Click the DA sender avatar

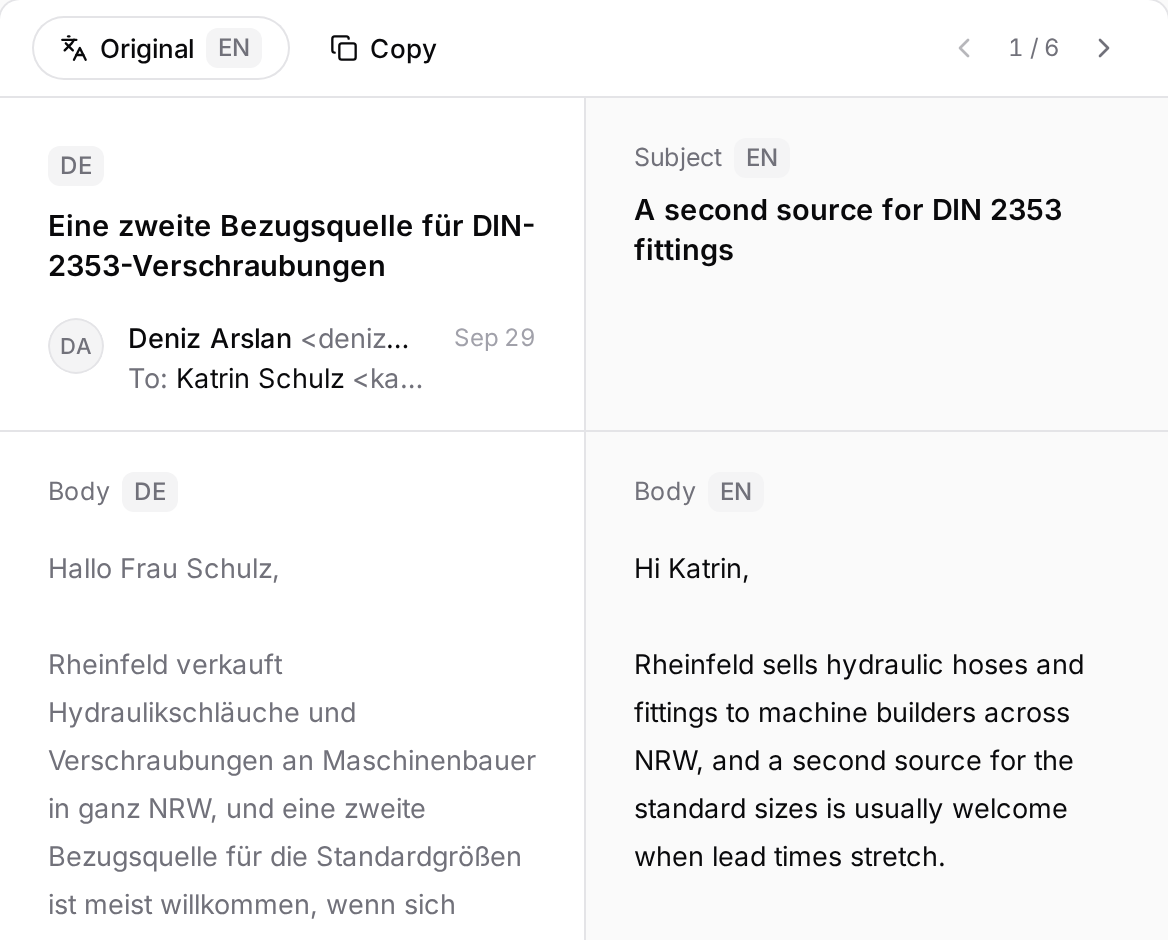(76, 346)
